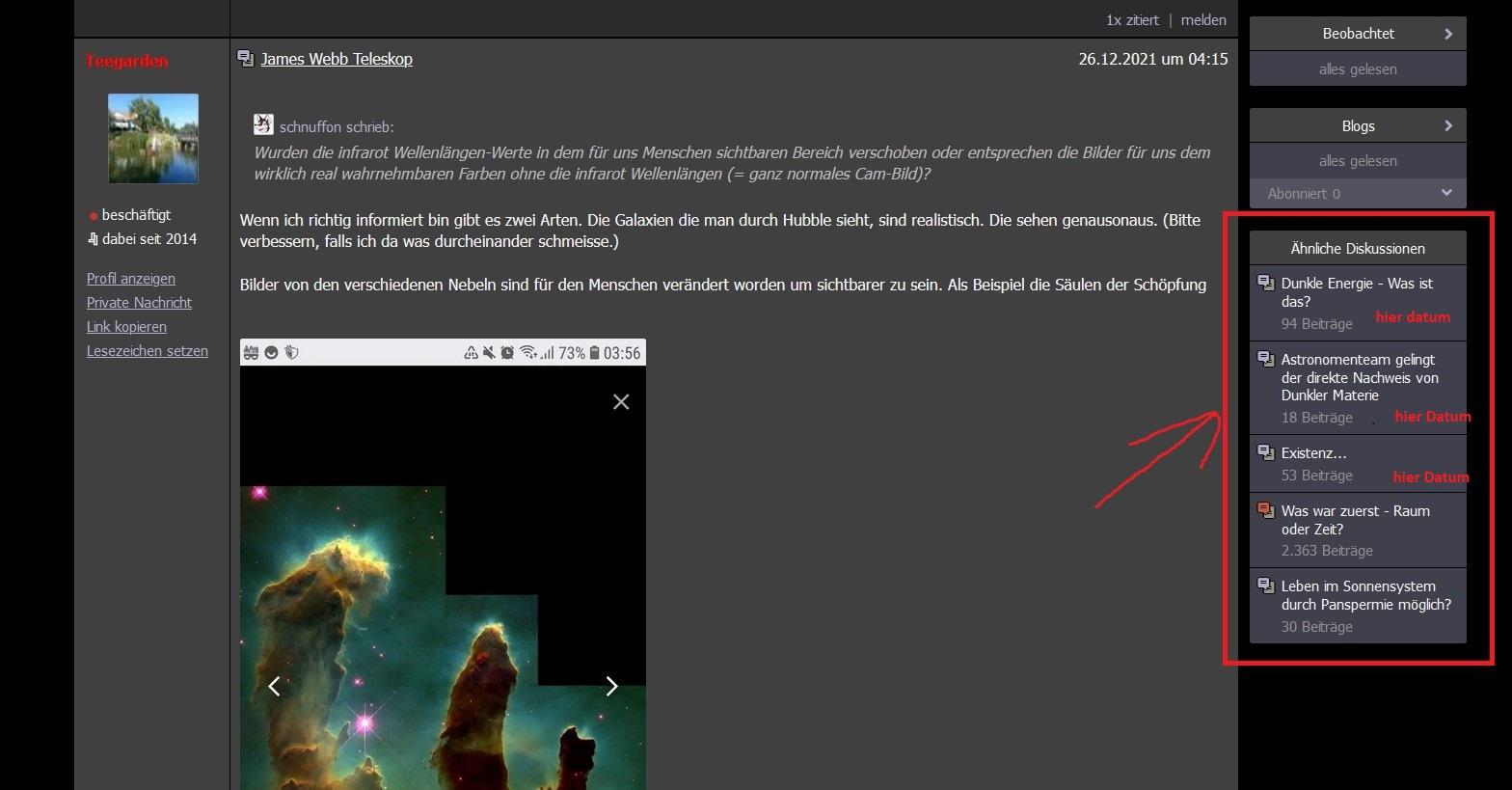Click the Ähnliche Diskussionen header
This screenshot has width=1512, height=790.
click(x=1358, y=248)
